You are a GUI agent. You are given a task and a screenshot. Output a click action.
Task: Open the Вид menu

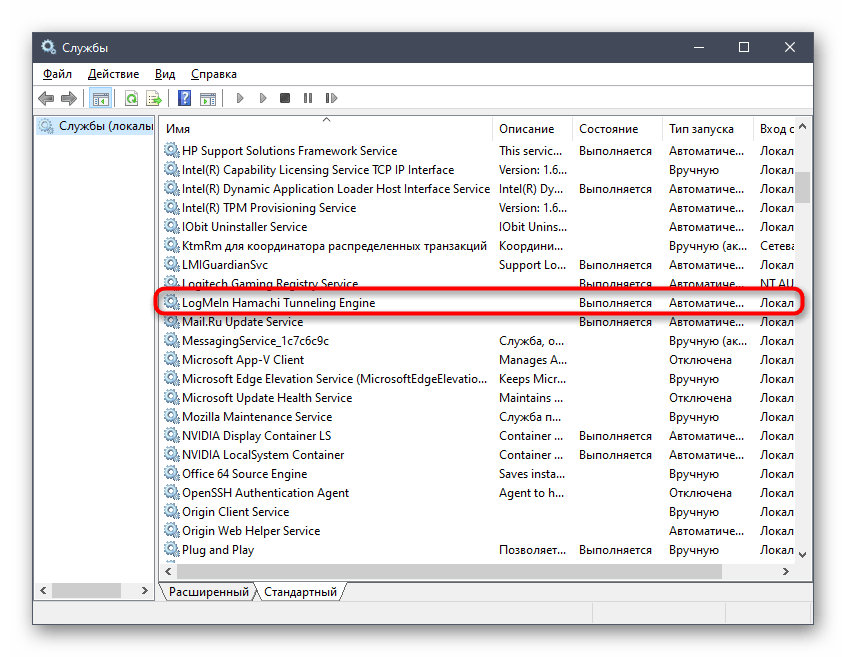click(x=165, y=74)
